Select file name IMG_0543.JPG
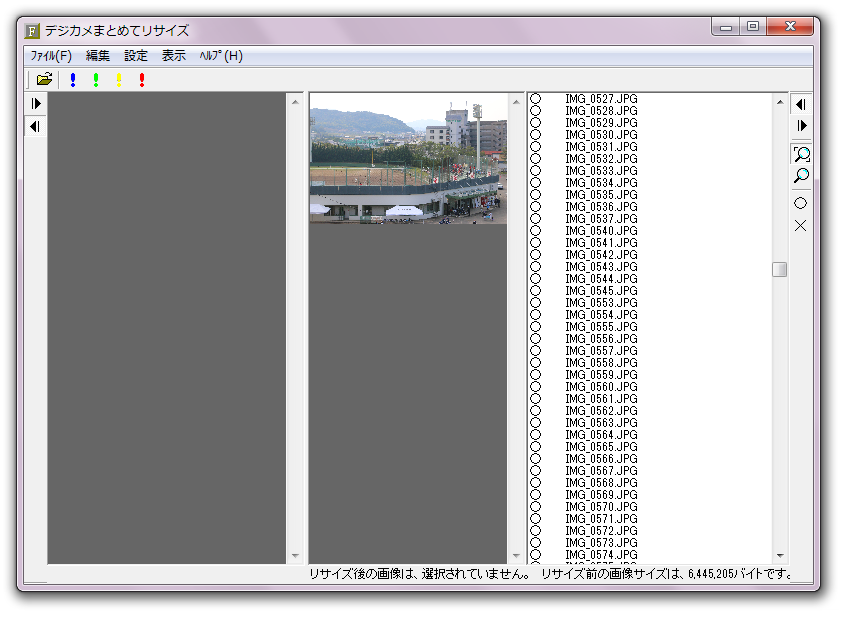Viewport: 850px width, 620px height. pos(601,267)
